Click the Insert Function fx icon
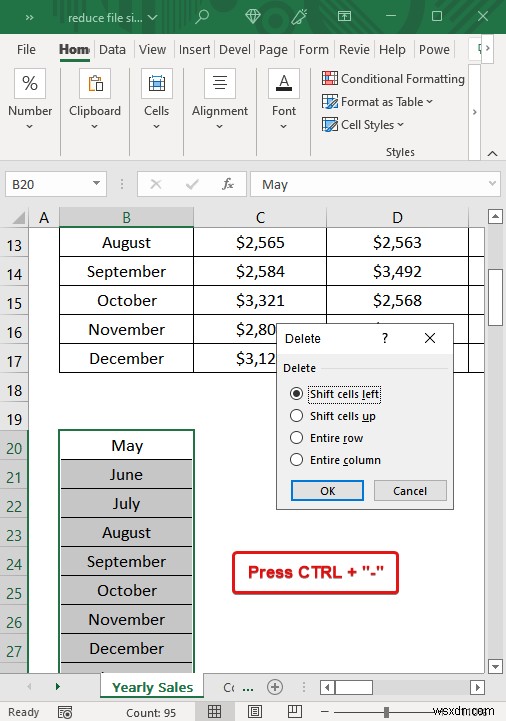This screenshot has height=721, width=506. point(228,184)
